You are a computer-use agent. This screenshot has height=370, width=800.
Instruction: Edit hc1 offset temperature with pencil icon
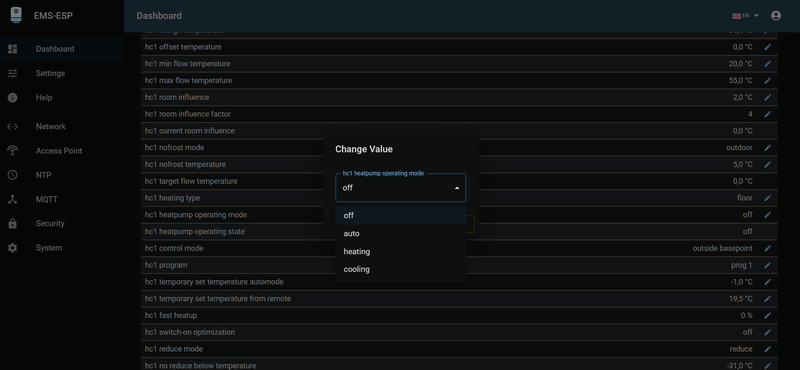pyautogui.click(x=767, y=47)
